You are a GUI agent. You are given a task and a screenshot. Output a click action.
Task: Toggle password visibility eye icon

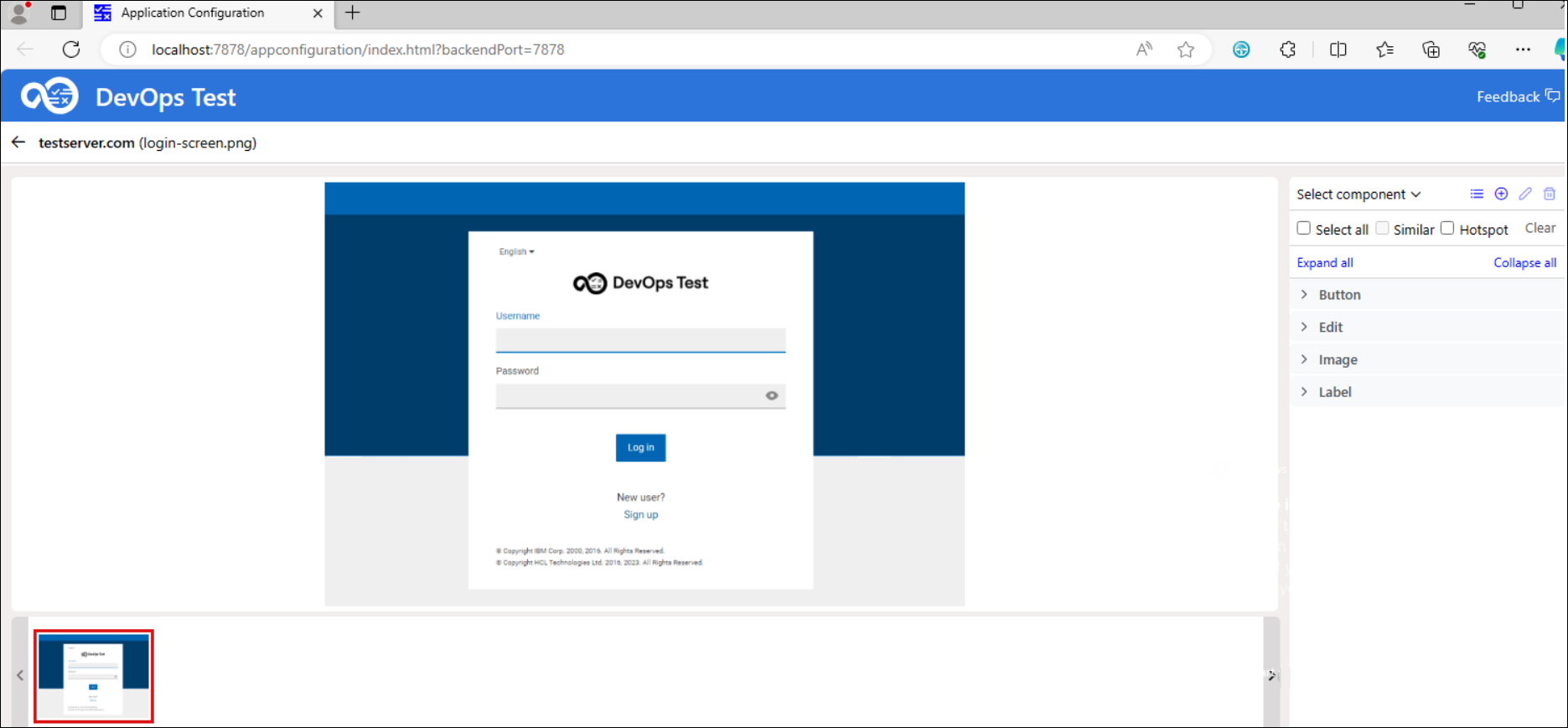[772, 395]
